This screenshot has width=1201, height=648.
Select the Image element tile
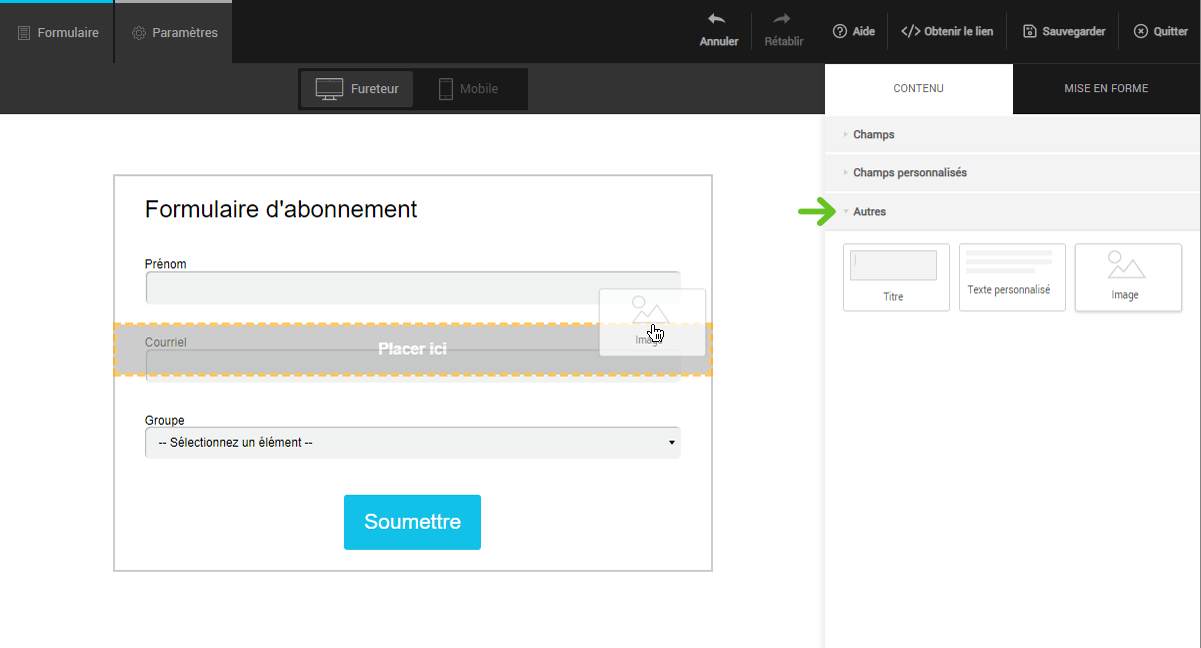(1127, 277)
